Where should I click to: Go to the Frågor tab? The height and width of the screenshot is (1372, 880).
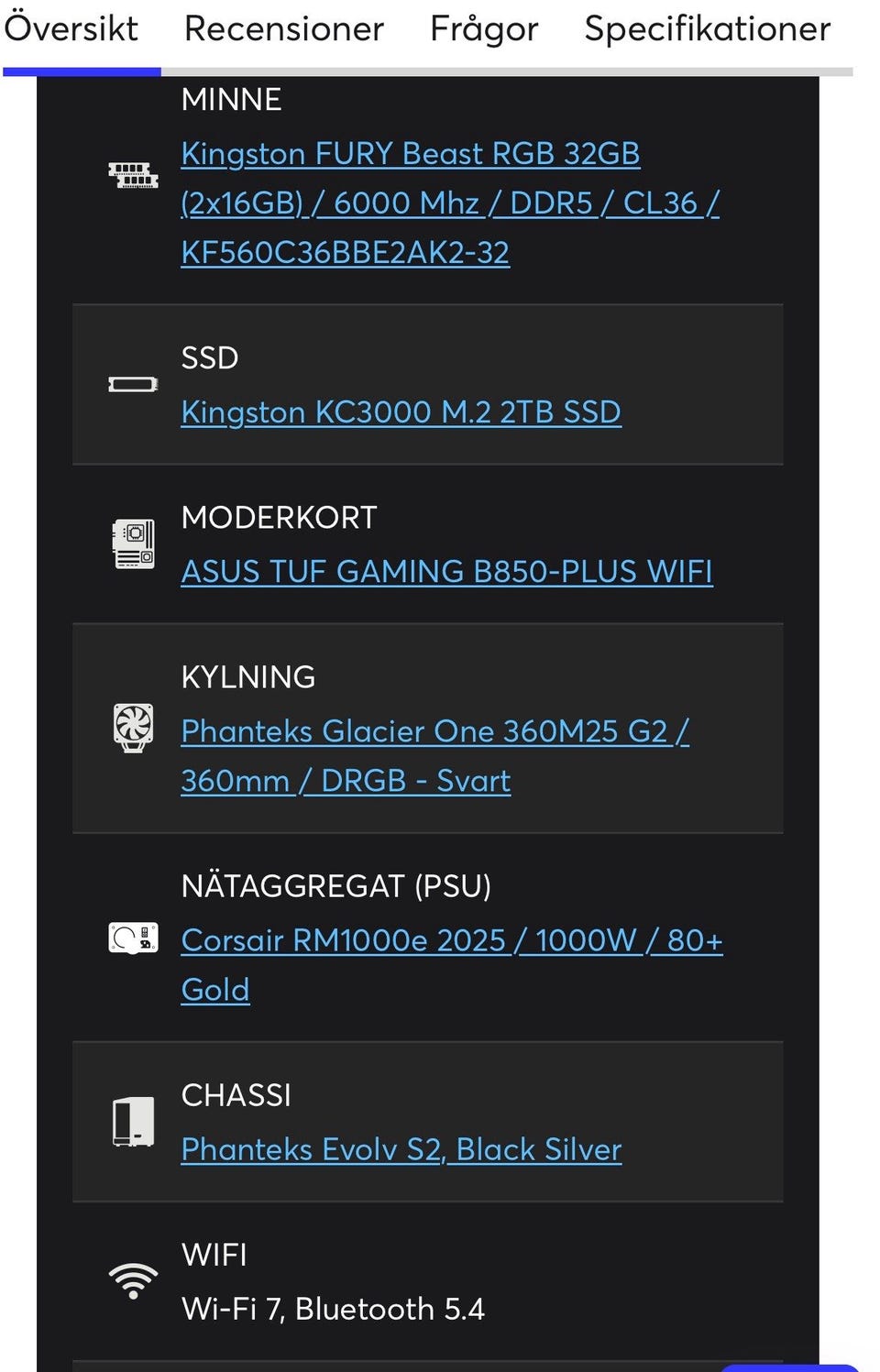click(484, 28)
